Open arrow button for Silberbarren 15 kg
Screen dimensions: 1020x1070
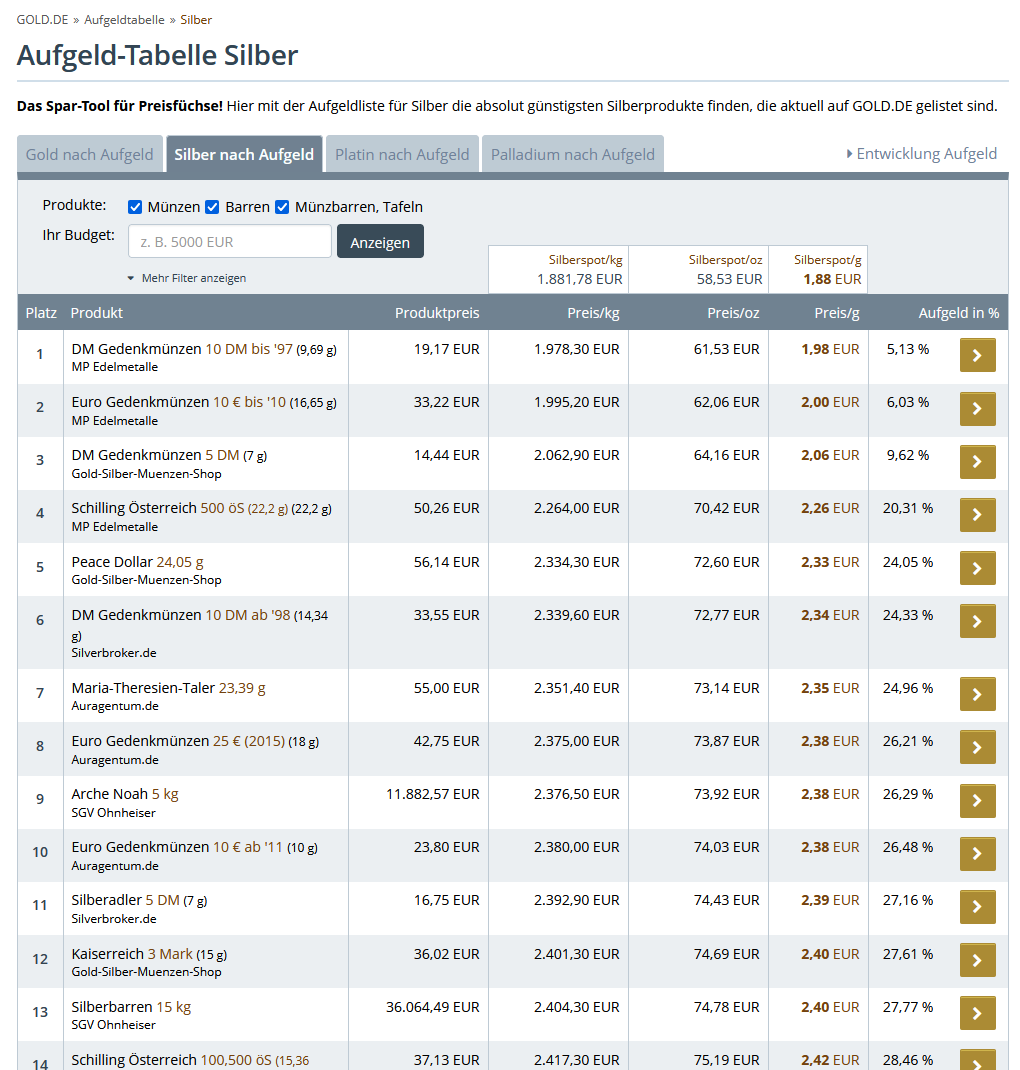coord(977,1013)
